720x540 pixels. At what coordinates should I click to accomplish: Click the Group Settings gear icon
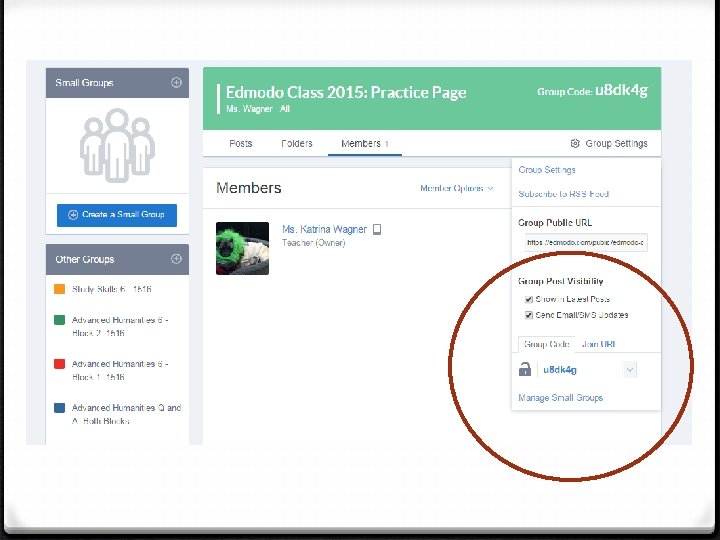[x=575, y=143]
